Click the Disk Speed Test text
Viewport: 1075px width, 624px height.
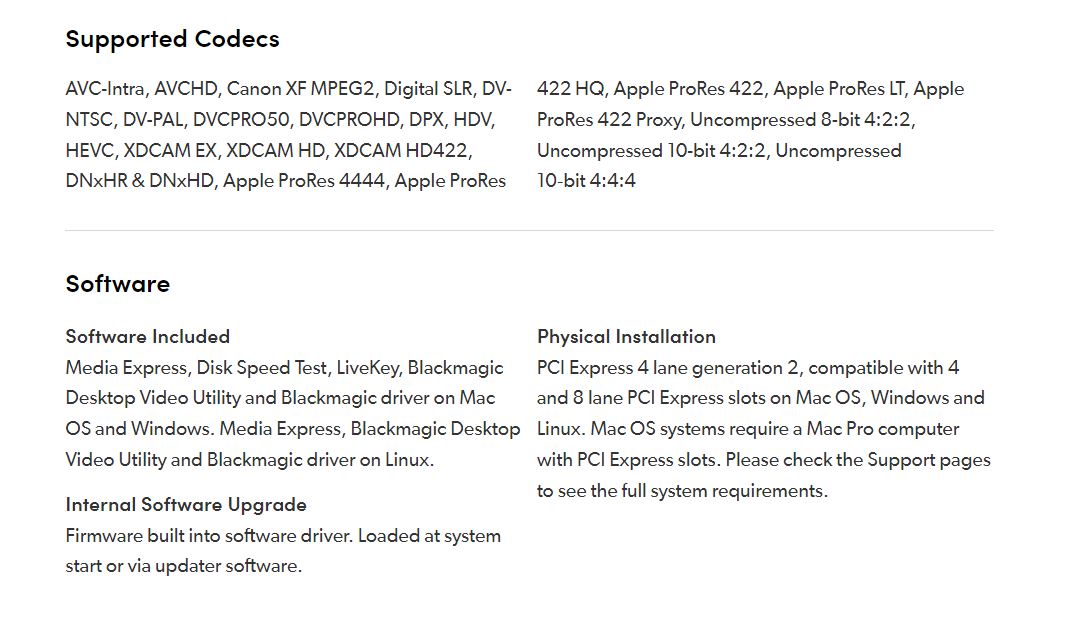261,368
